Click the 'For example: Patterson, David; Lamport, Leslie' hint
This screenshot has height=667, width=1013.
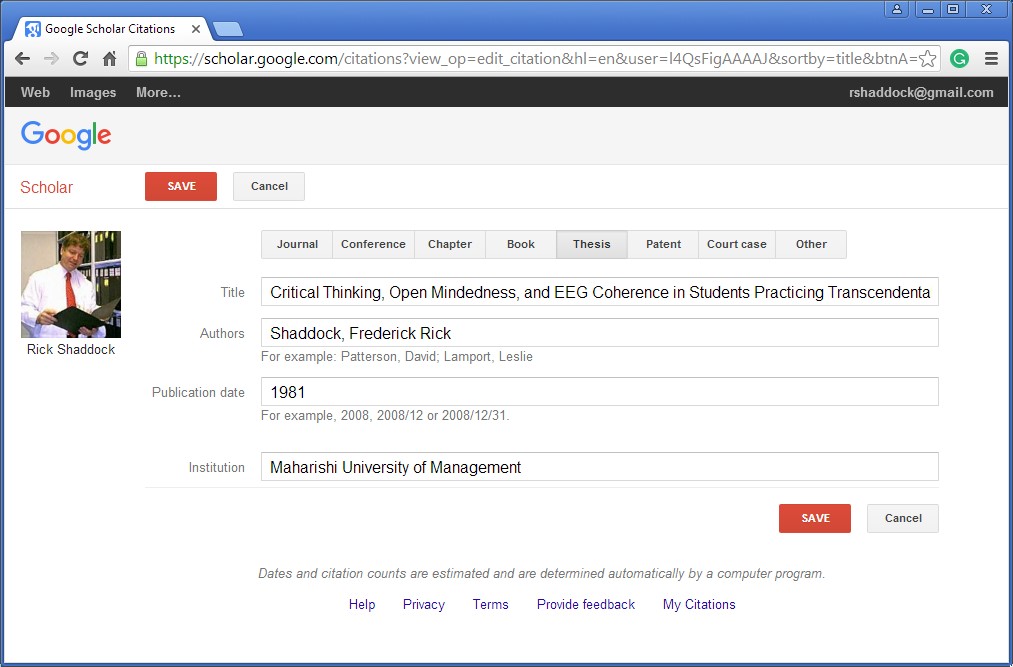(x=397, y=357)
